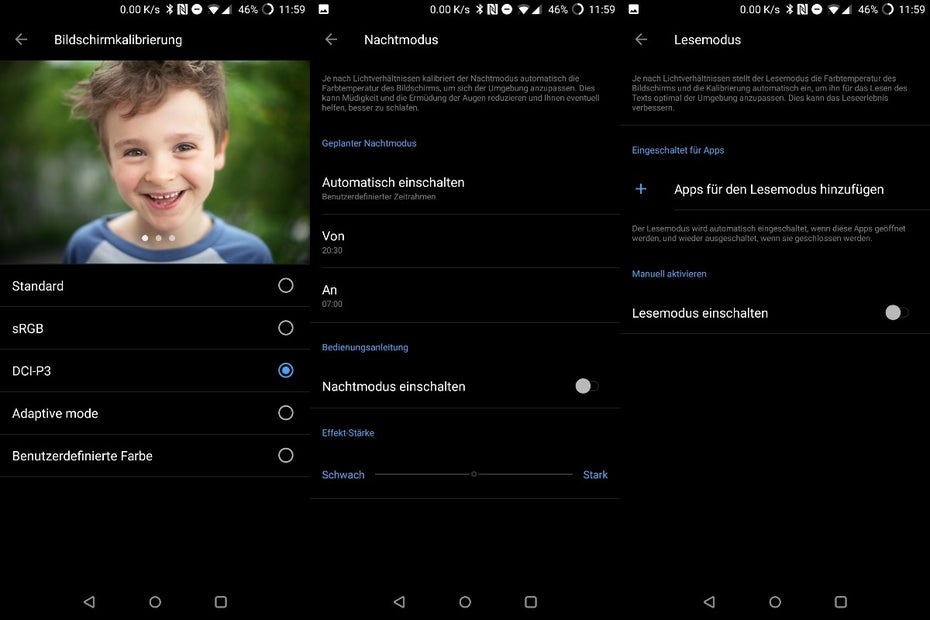Select sRGB calibration radio button
Screen dimensions: 930x620
[x=285, y=328]
